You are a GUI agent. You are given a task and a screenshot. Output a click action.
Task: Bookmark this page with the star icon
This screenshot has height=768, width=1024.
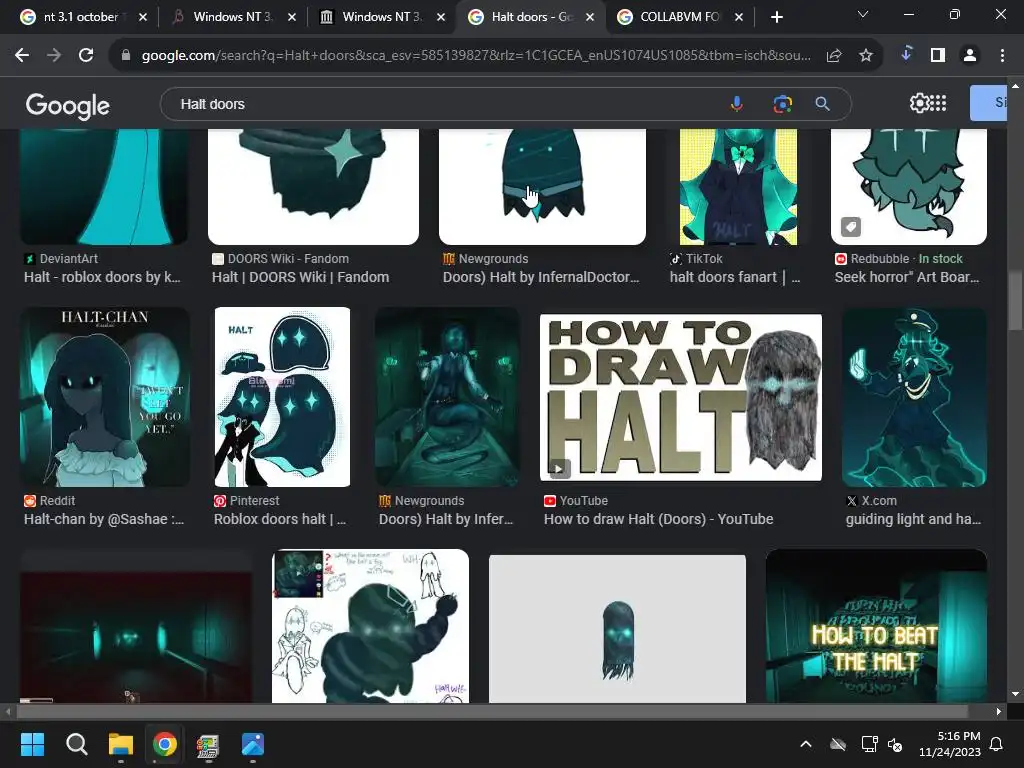pyautogui.click(x=866, y=56)
